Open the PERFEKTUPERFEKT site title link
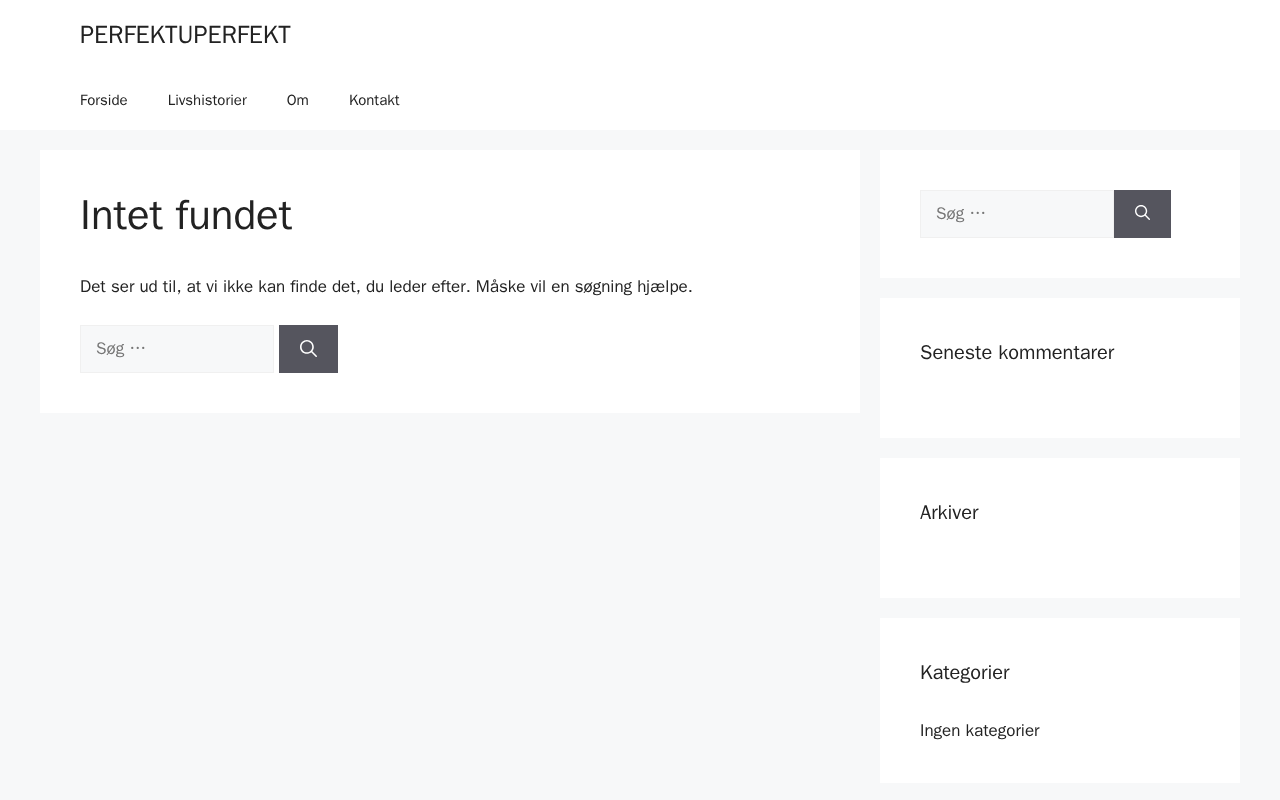Screen dimensions: 1280x800 (185, 35)
